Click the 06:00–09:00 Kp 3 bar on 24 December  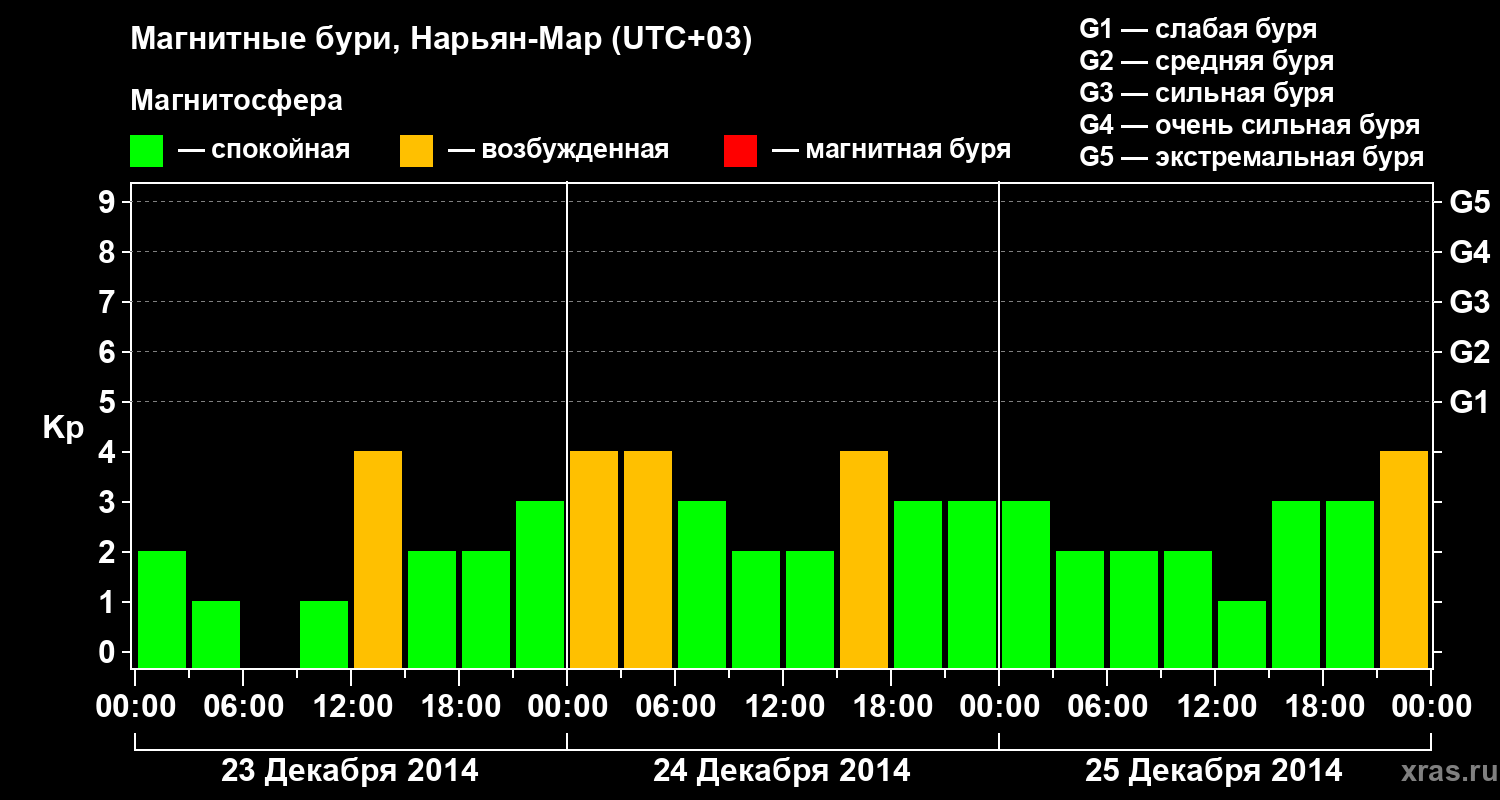coord(702,584)
